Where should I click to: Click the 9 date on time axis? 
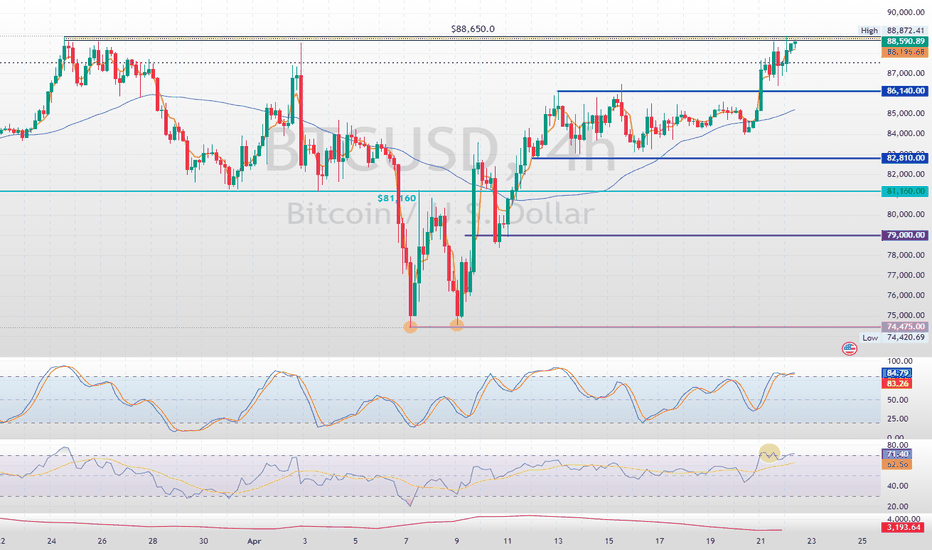coord(456,541)
